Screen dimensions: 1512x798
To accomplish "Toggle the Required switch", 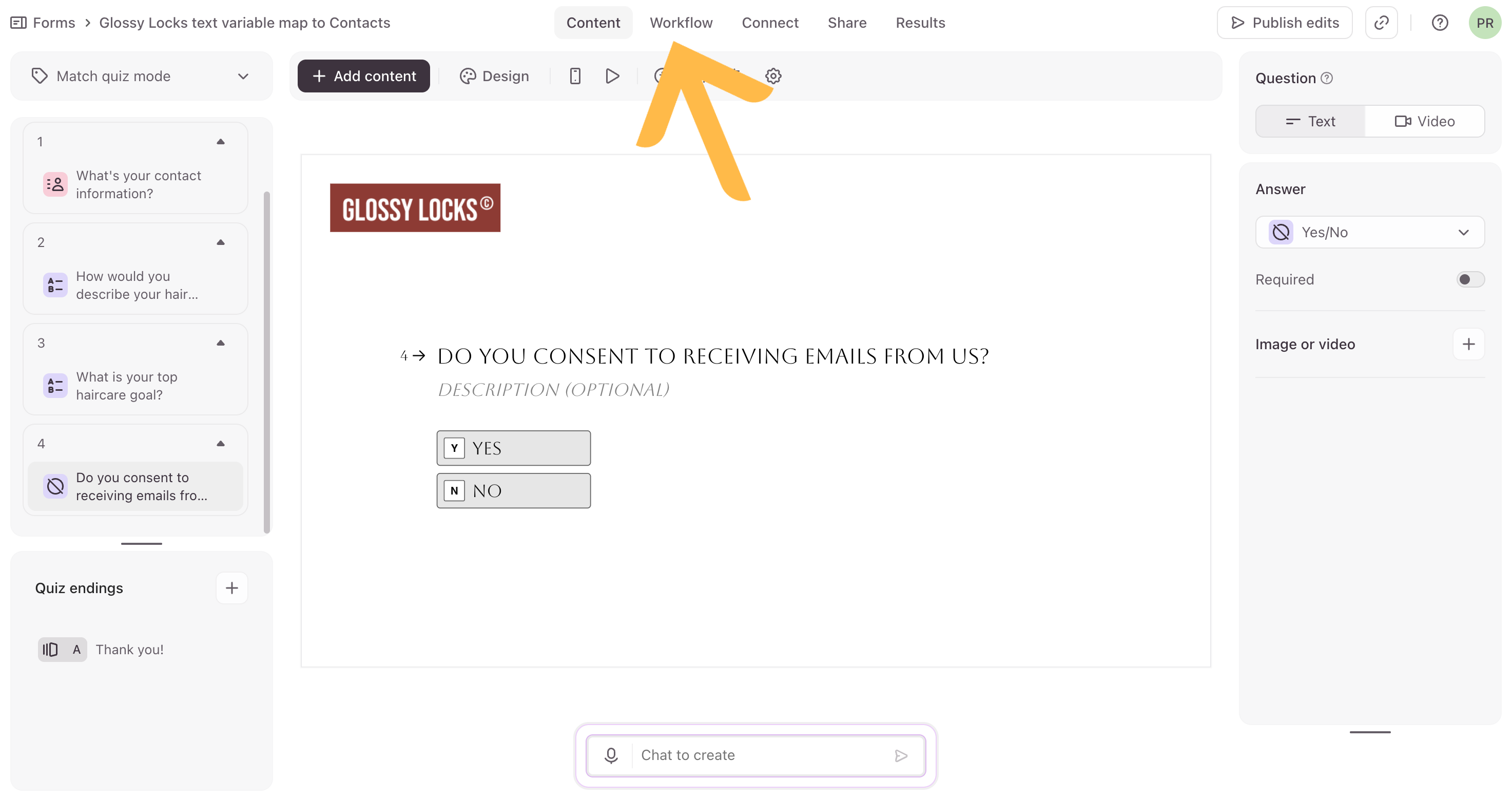I will pyautogui.click(x=1470, y=279).
